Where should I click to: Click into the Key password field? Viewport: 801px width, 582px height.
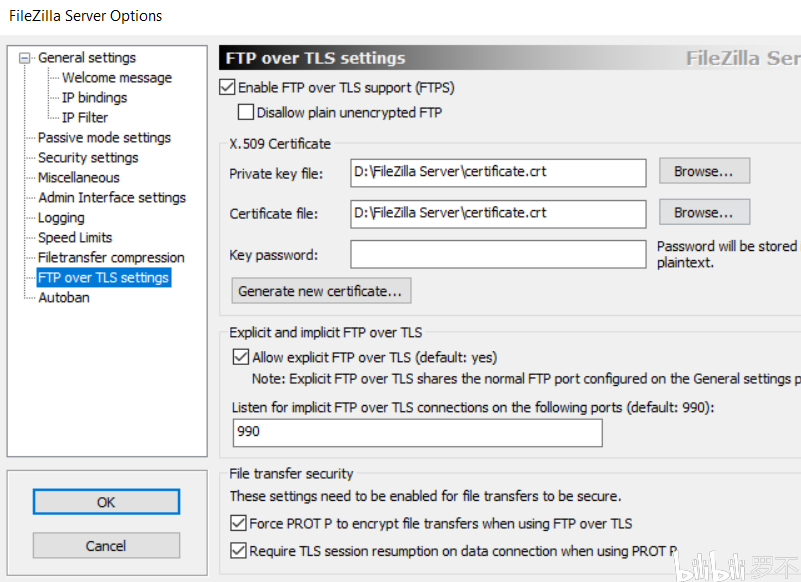coord(498,255)
